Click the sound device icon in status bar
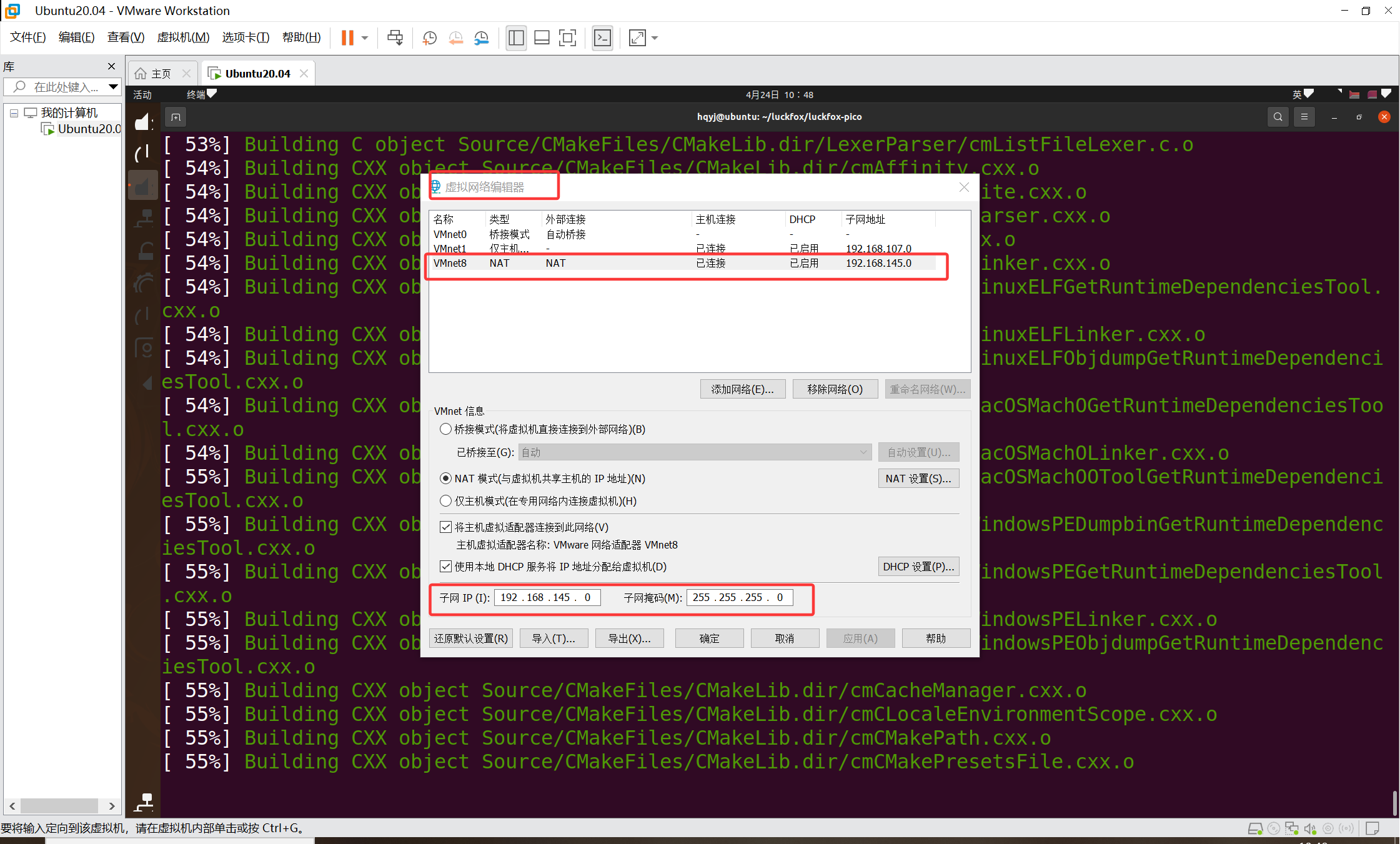 [x=1309, y=828]
